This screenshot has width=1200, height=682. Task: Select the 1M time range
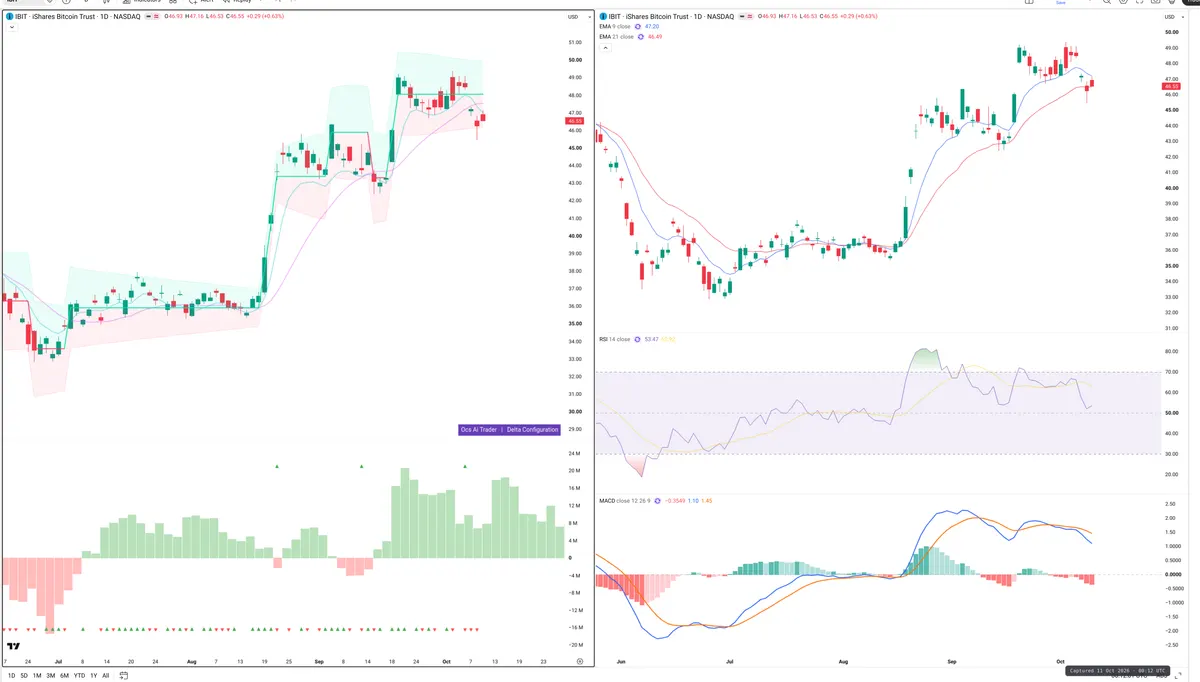(x=37, y=676)
